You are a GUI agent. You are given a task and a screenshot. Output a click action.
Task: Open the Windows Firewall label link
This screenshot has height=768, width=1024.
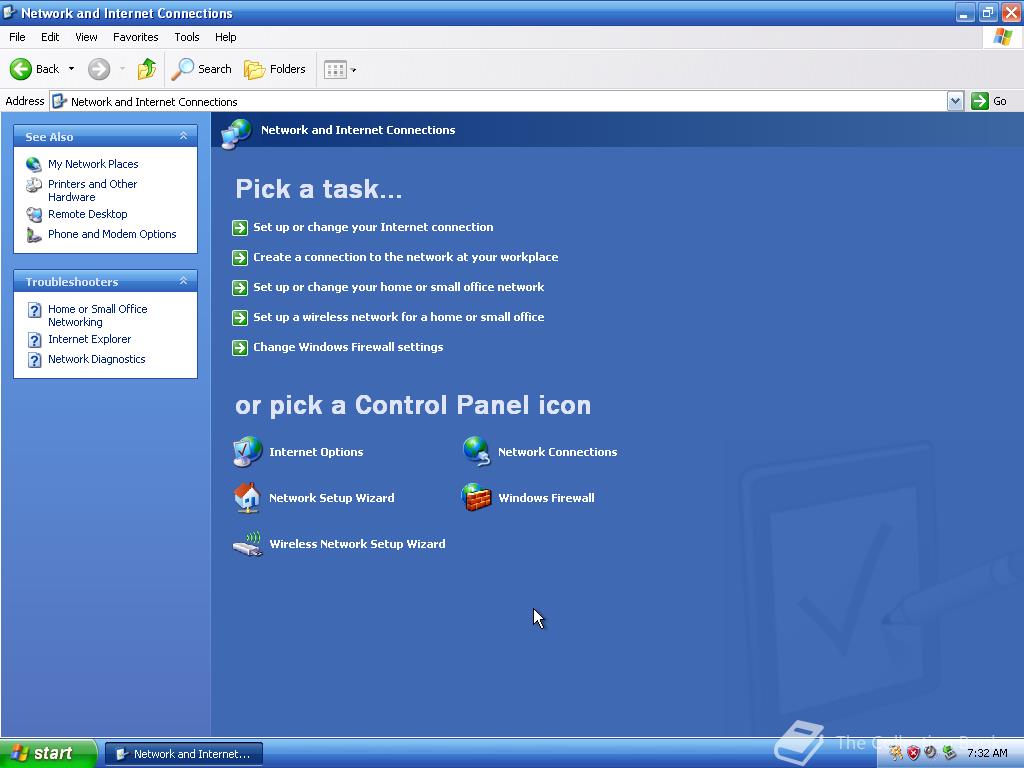coord(547,498)
